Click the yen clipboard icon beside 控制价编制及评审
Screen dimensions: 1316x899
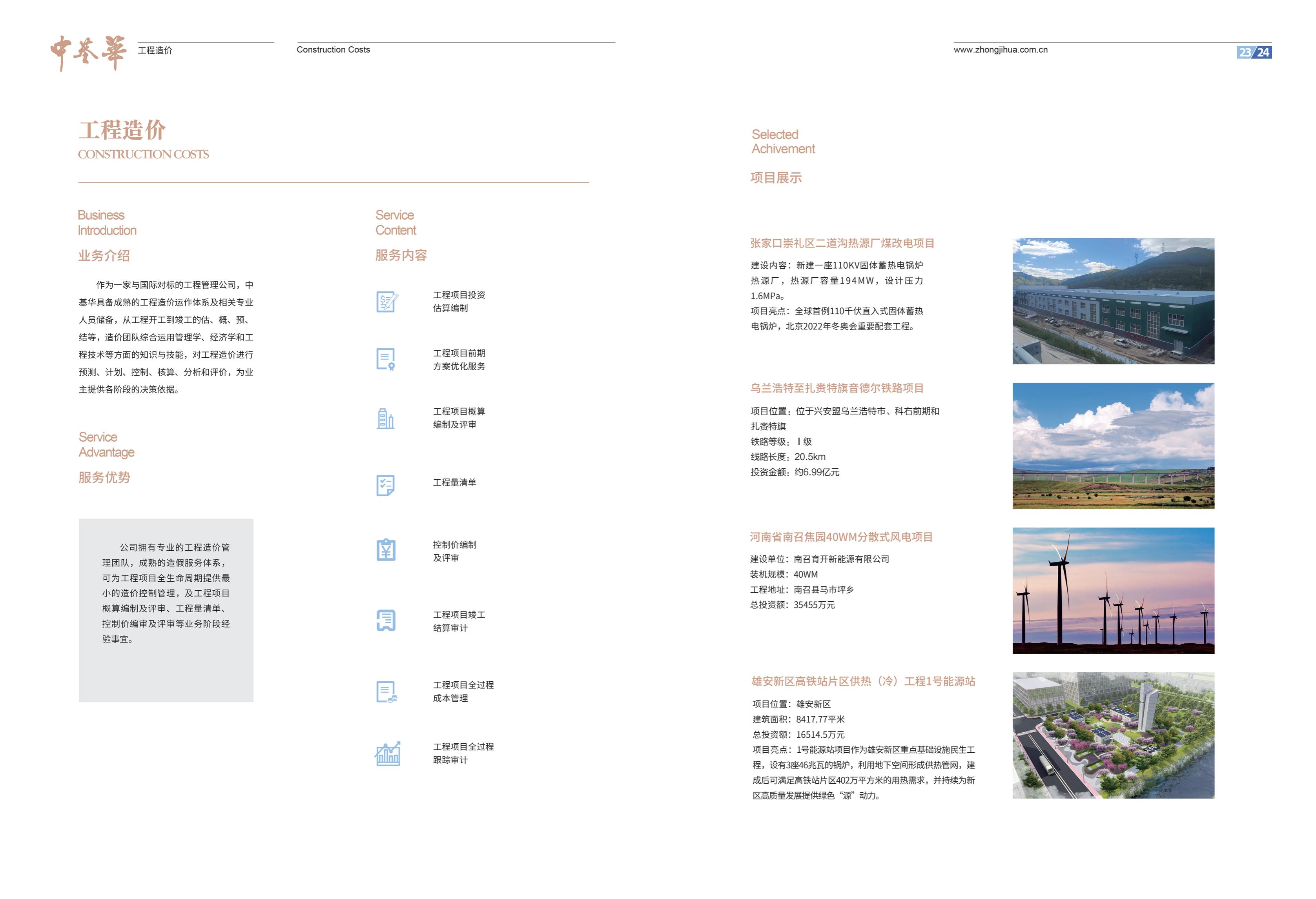[386, 550]
